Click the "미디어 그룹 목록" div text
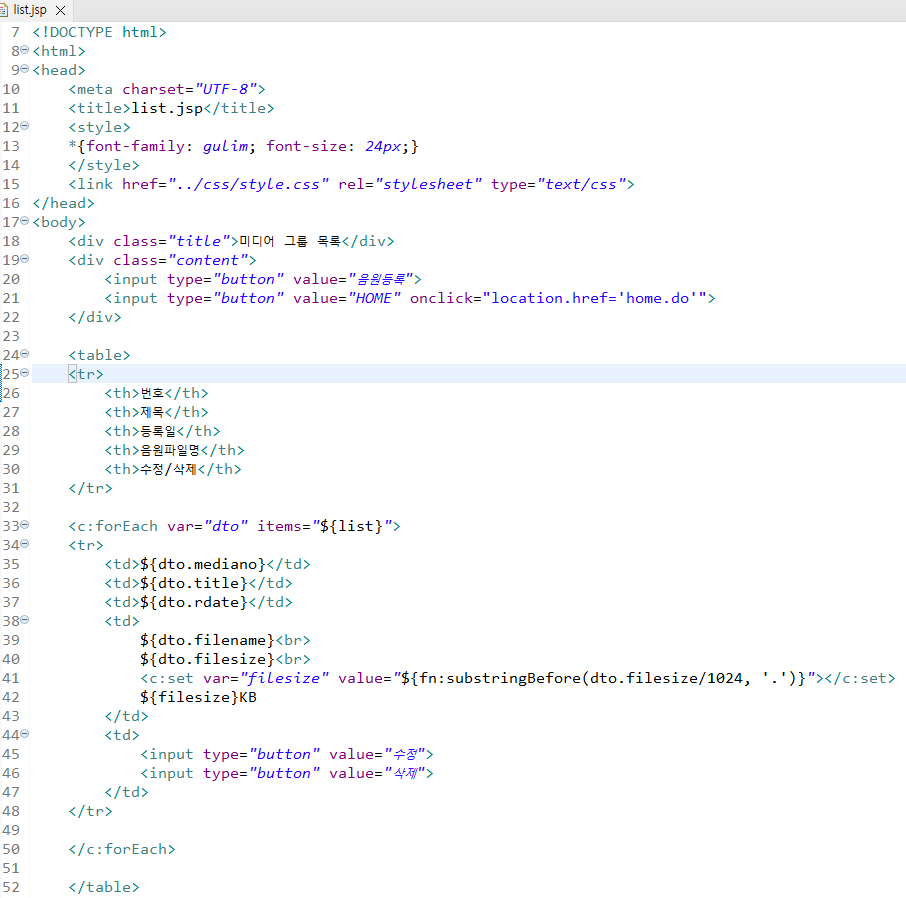 tap(290, 241)
